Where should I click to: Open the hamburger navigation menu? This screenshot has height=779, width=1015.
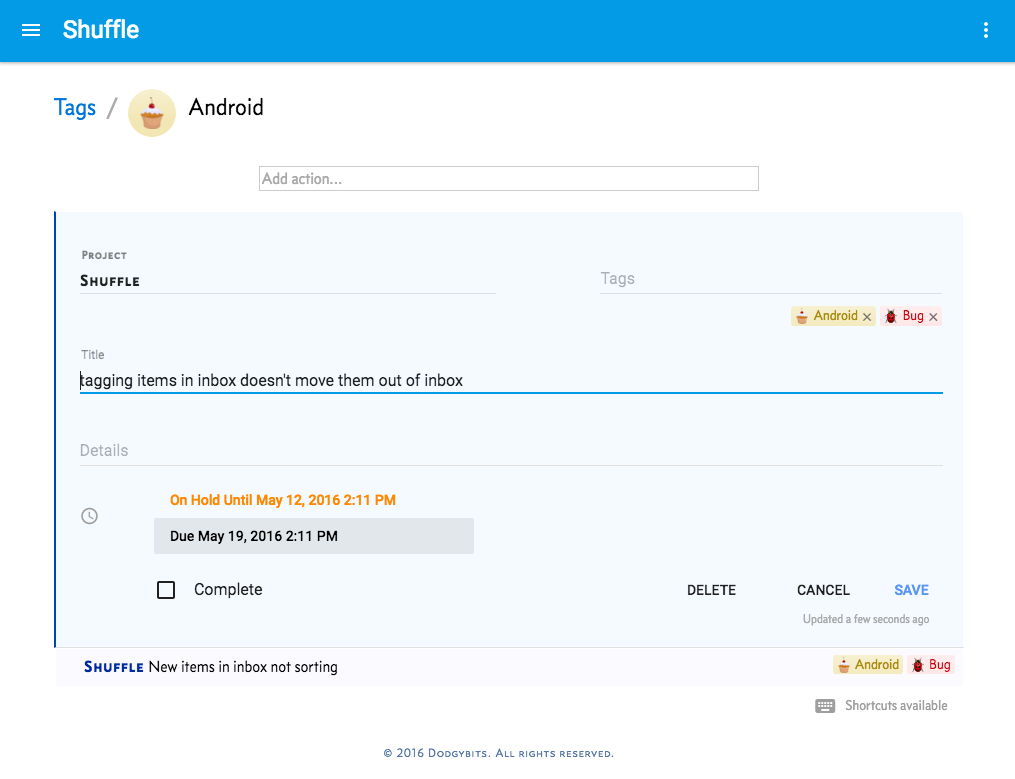[x=30, y=30]
